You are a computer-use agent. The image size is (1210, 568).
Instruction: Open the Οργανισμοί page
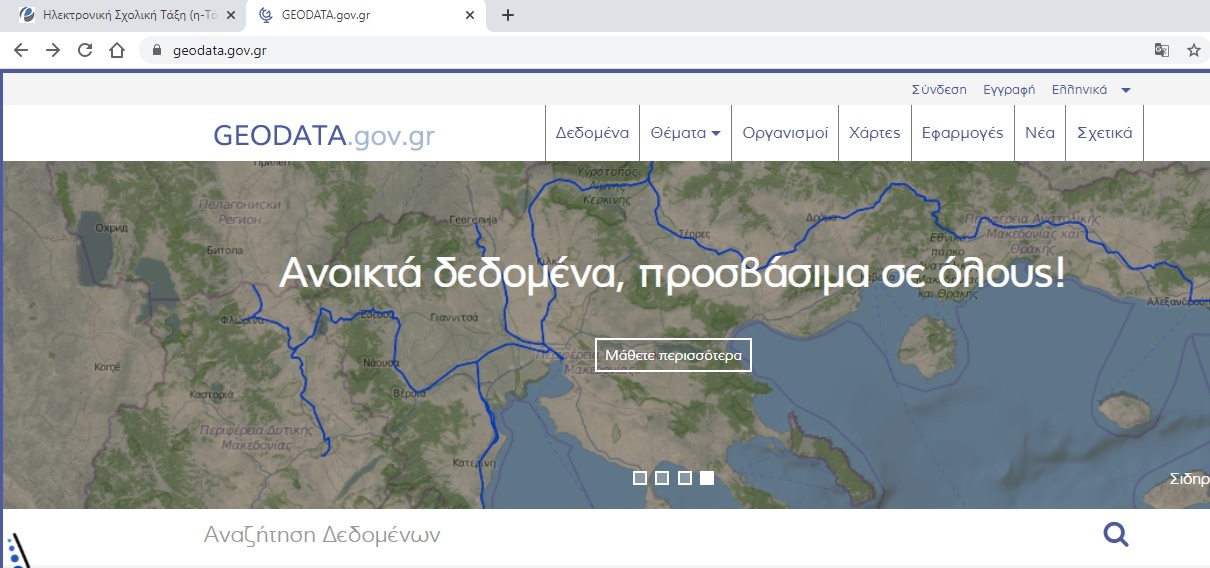(785, 133)
